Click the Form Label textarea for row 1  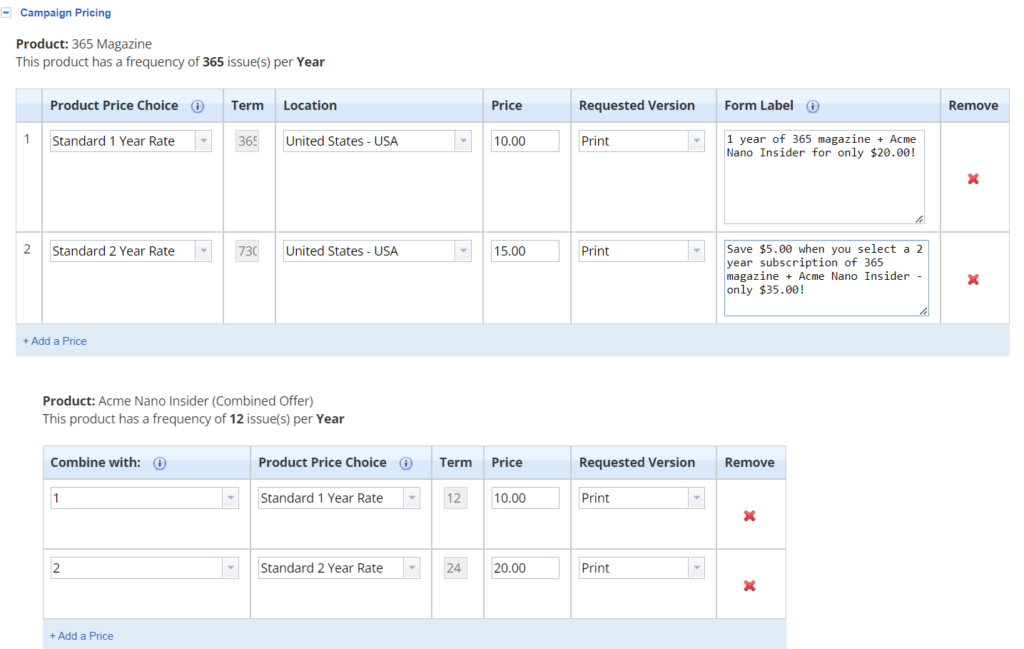pyautogui.click(x=824, y=176)
